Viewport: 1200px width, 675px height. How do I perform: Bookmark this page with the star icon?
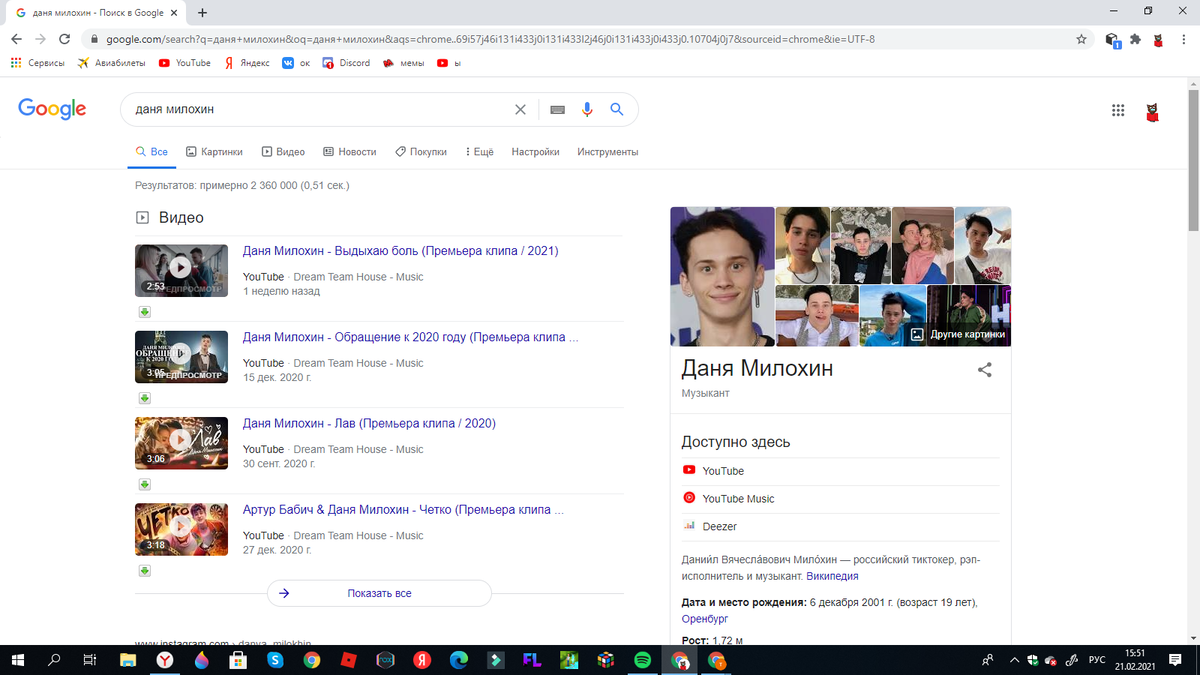[x=1081, y=39]
